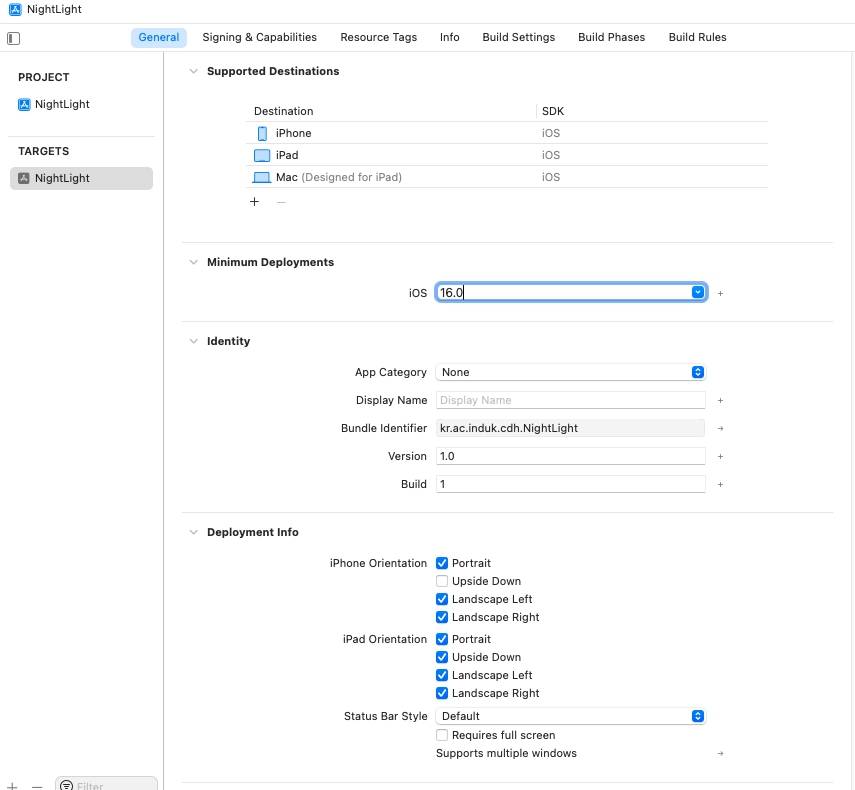Click the iPad destination icon
Image resolution: width=855 pixels, height=790 pixels.
click(262, 155)
